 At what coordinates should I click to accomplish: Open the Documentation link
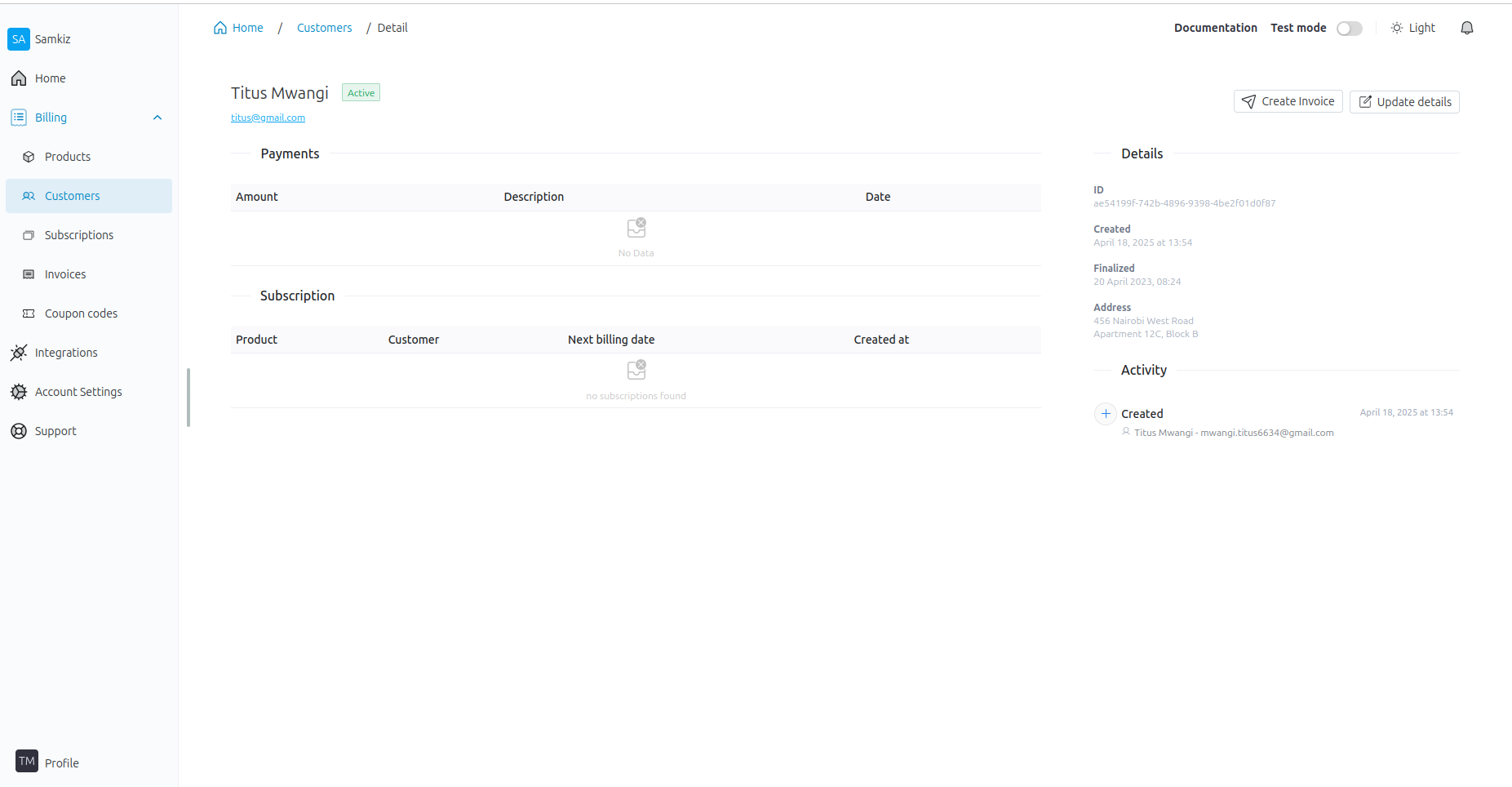click(1215, 28)
